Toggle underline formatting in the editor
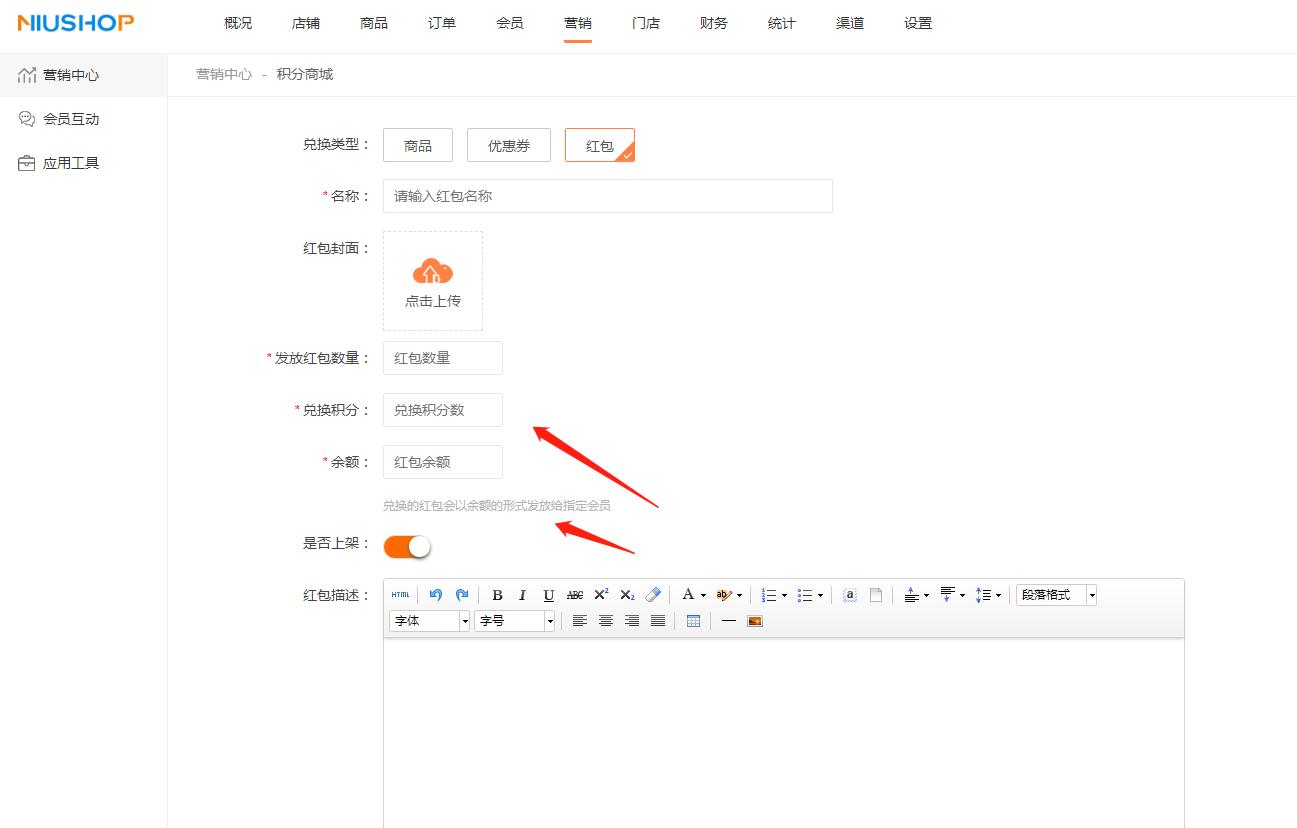This screenshot has height=828, width=1297. (x=548, y=595)
